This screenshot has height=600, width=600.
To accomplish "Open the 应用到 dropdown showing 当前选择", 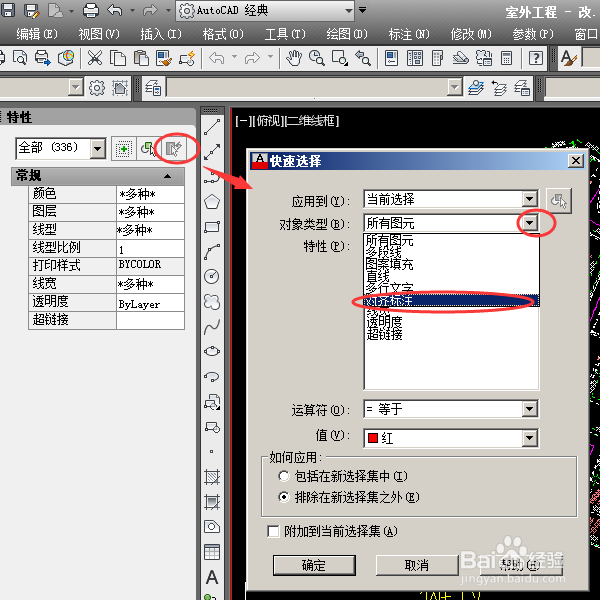I will point(530,199).
